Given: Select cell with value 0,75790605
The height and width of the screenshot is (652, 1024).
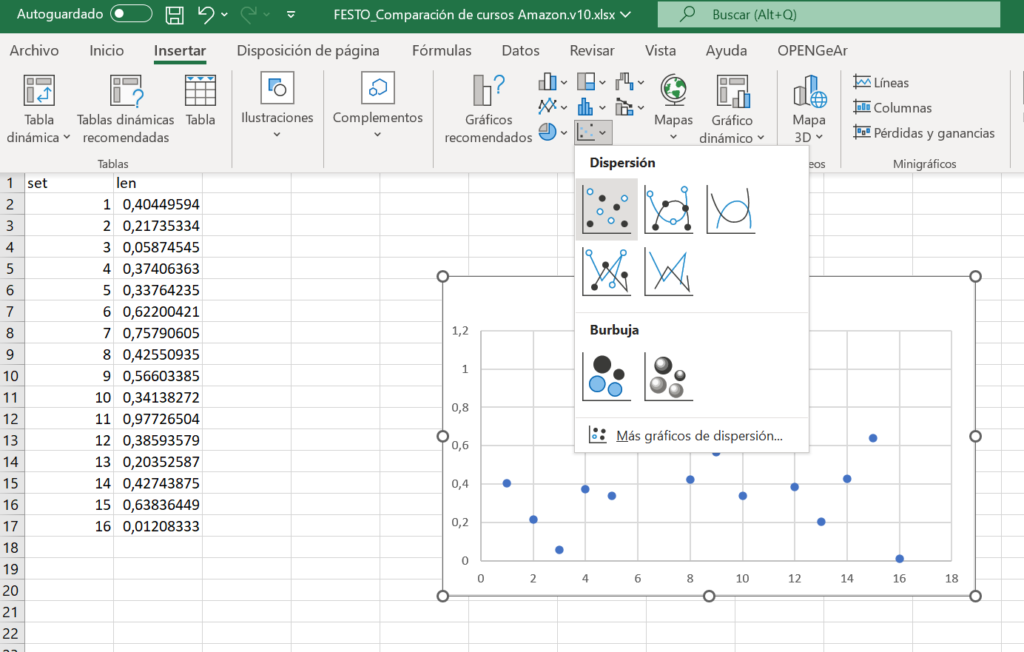Looking at the screenshot, I should coord(158,333).
